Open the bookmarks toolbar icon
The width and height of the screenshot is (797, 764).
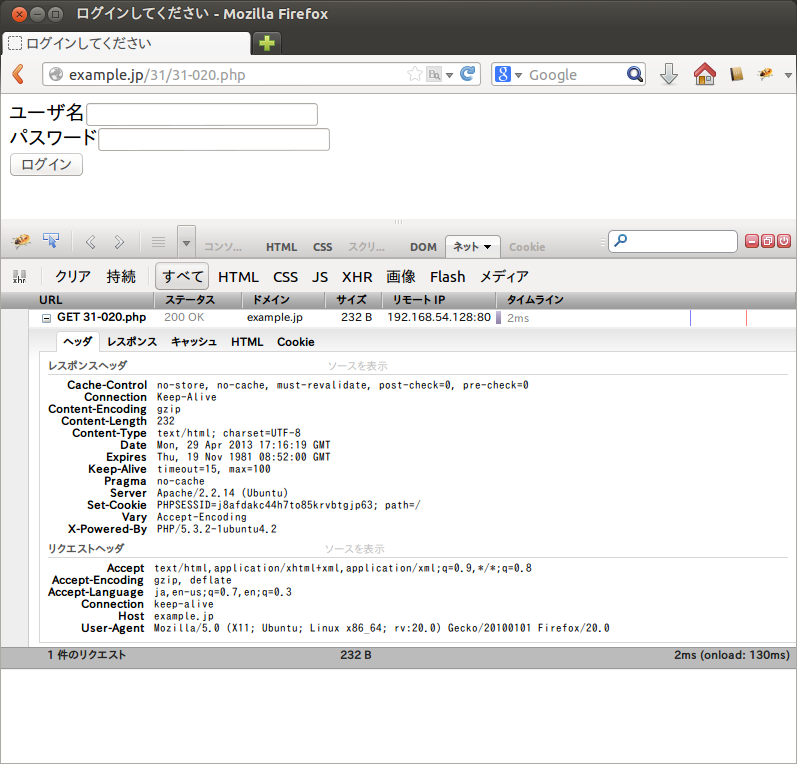click(737, 75)
